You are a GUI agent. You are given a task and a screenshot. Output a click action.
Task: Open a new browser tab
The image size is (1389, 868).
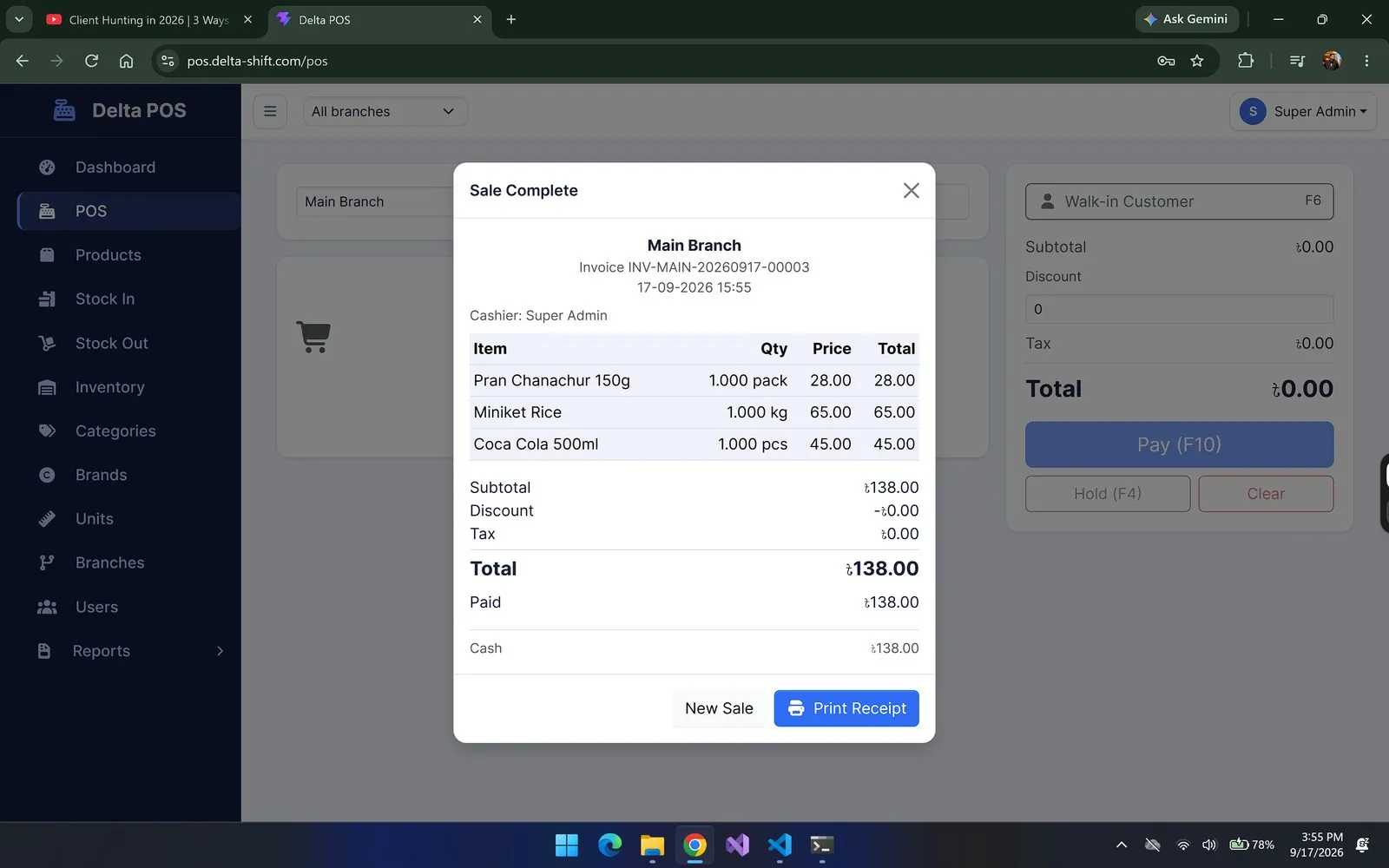511,19
